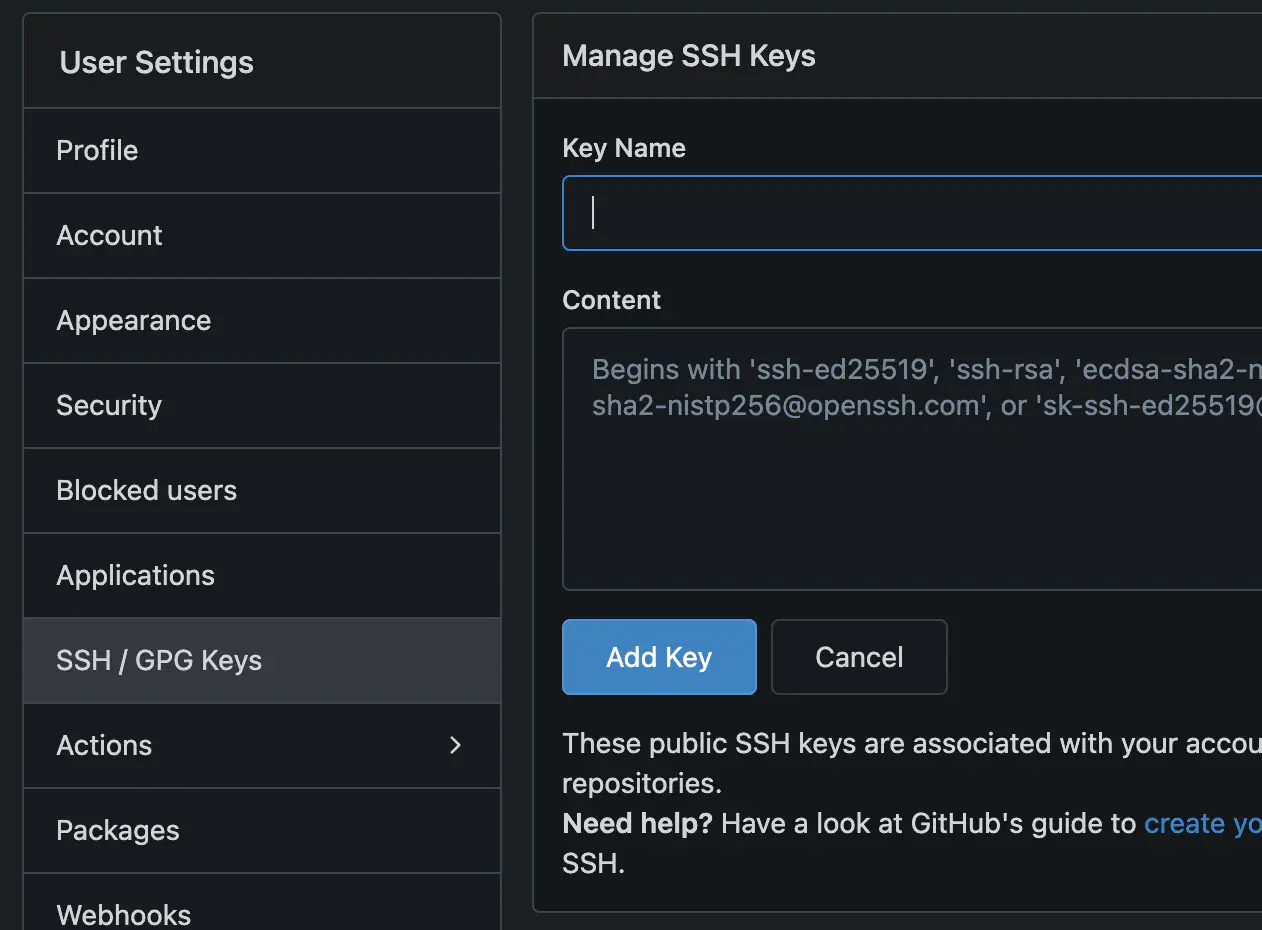Image resolution: width=1262 pixels, height=930 pixels.
Task: Open Appearance settings
Action: 133,320
